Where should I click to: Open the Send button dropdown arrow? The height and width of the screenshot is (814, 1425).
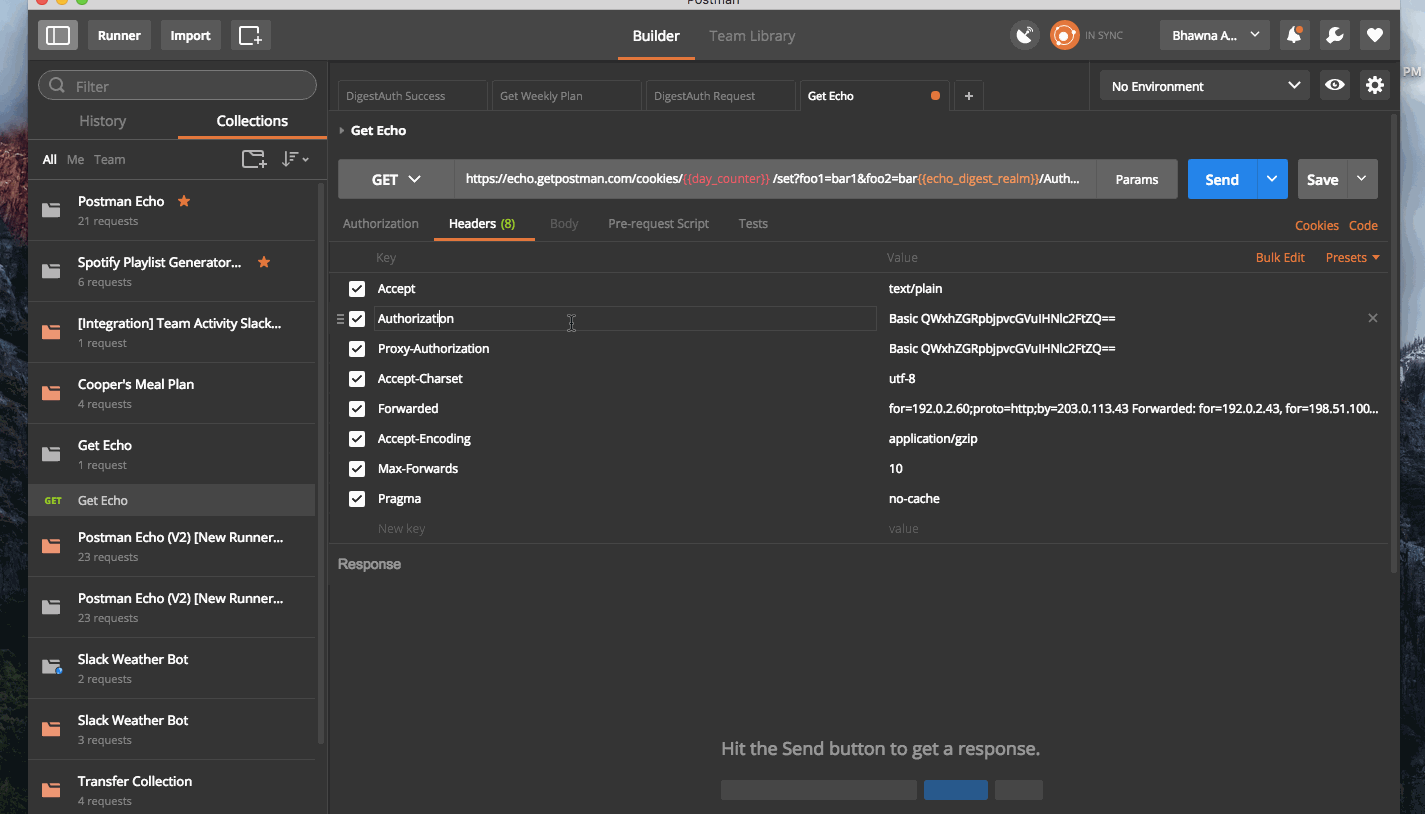(1271, 180)
